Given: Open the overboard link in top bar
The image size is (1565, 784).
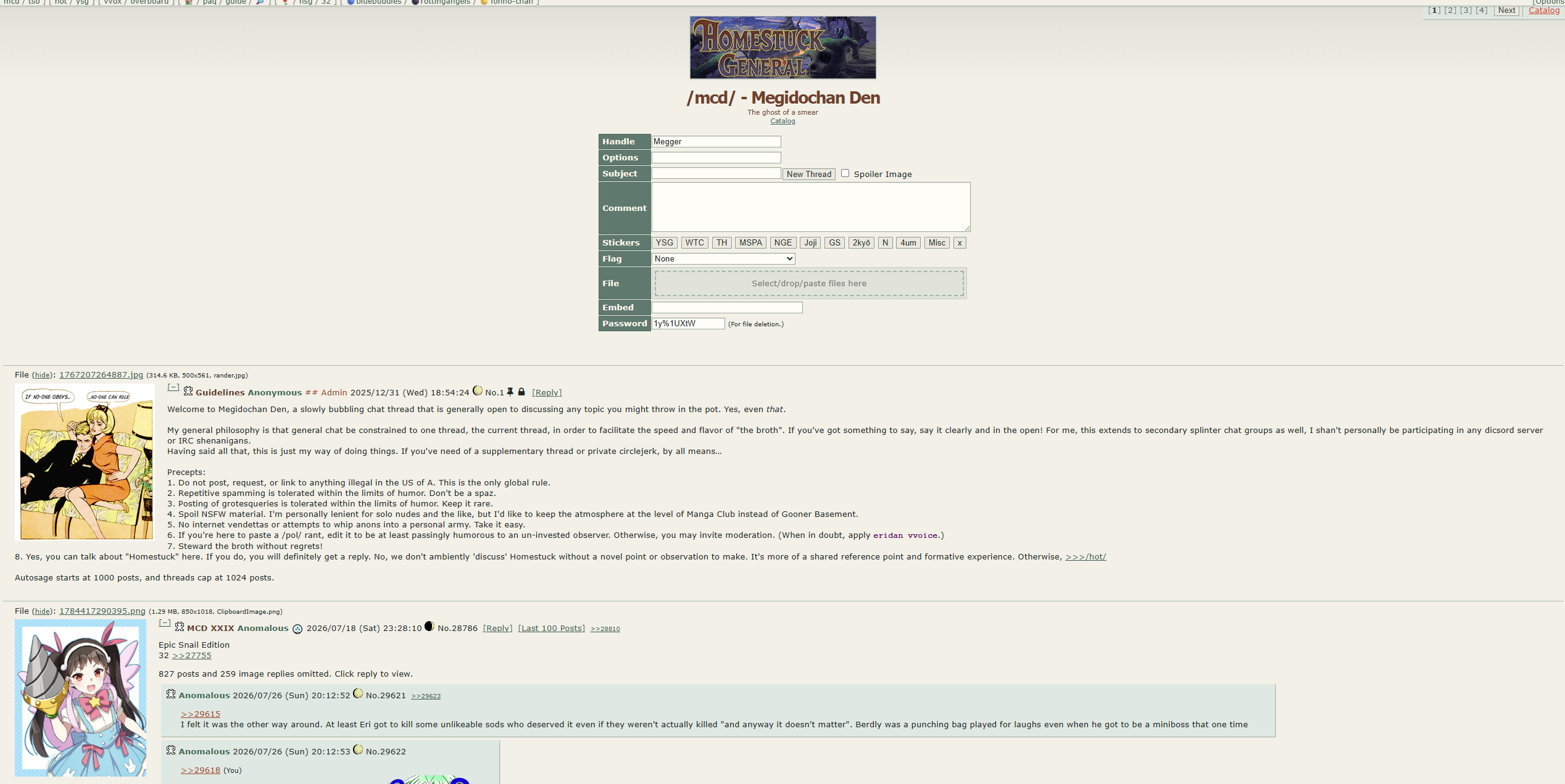Looking at the screenshot, I should (x=149, y=2).
